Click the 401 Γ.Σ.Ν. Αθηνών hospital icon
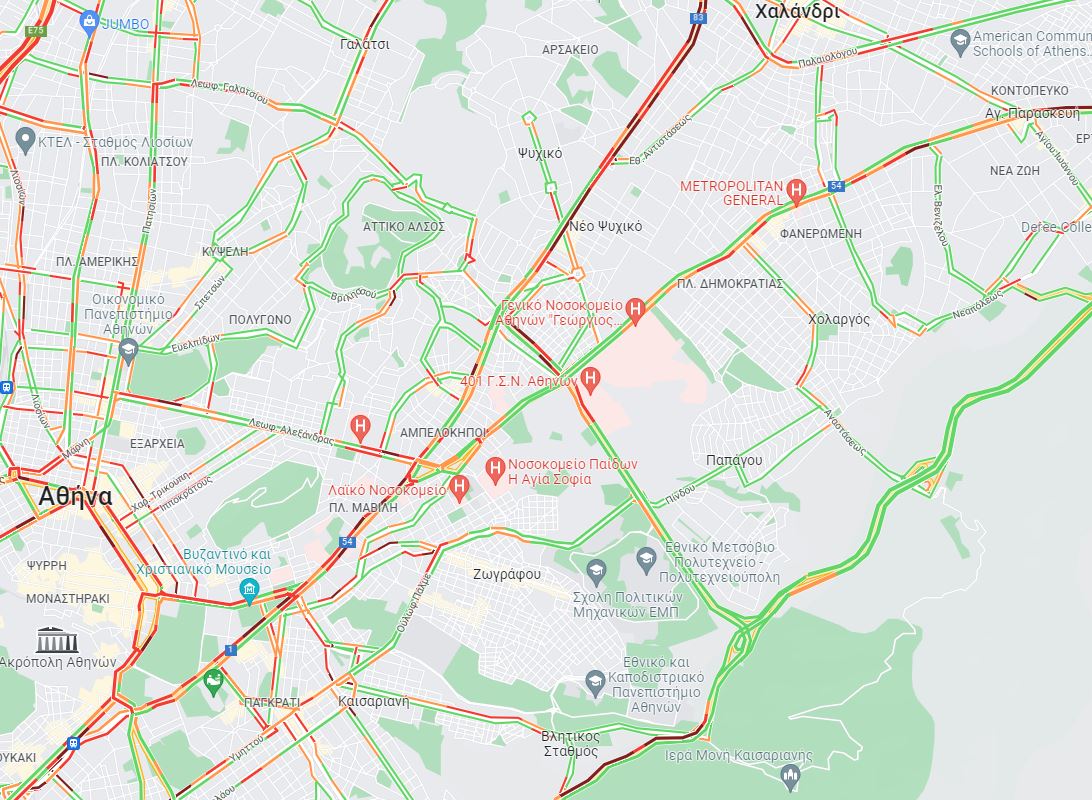The height and width of the screenshot is (800, 1092). 591,380
